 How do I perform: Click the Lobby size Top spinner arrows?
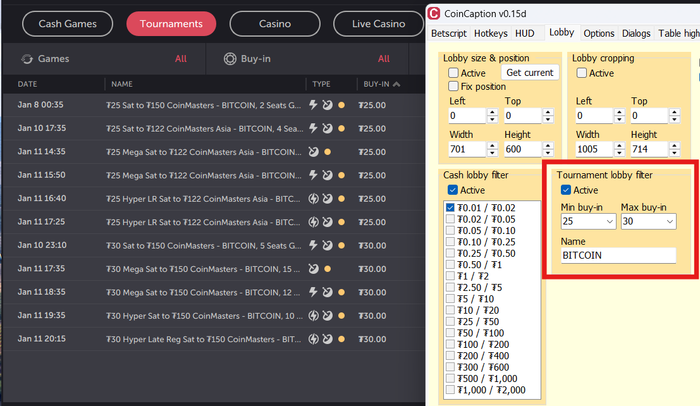548,116
